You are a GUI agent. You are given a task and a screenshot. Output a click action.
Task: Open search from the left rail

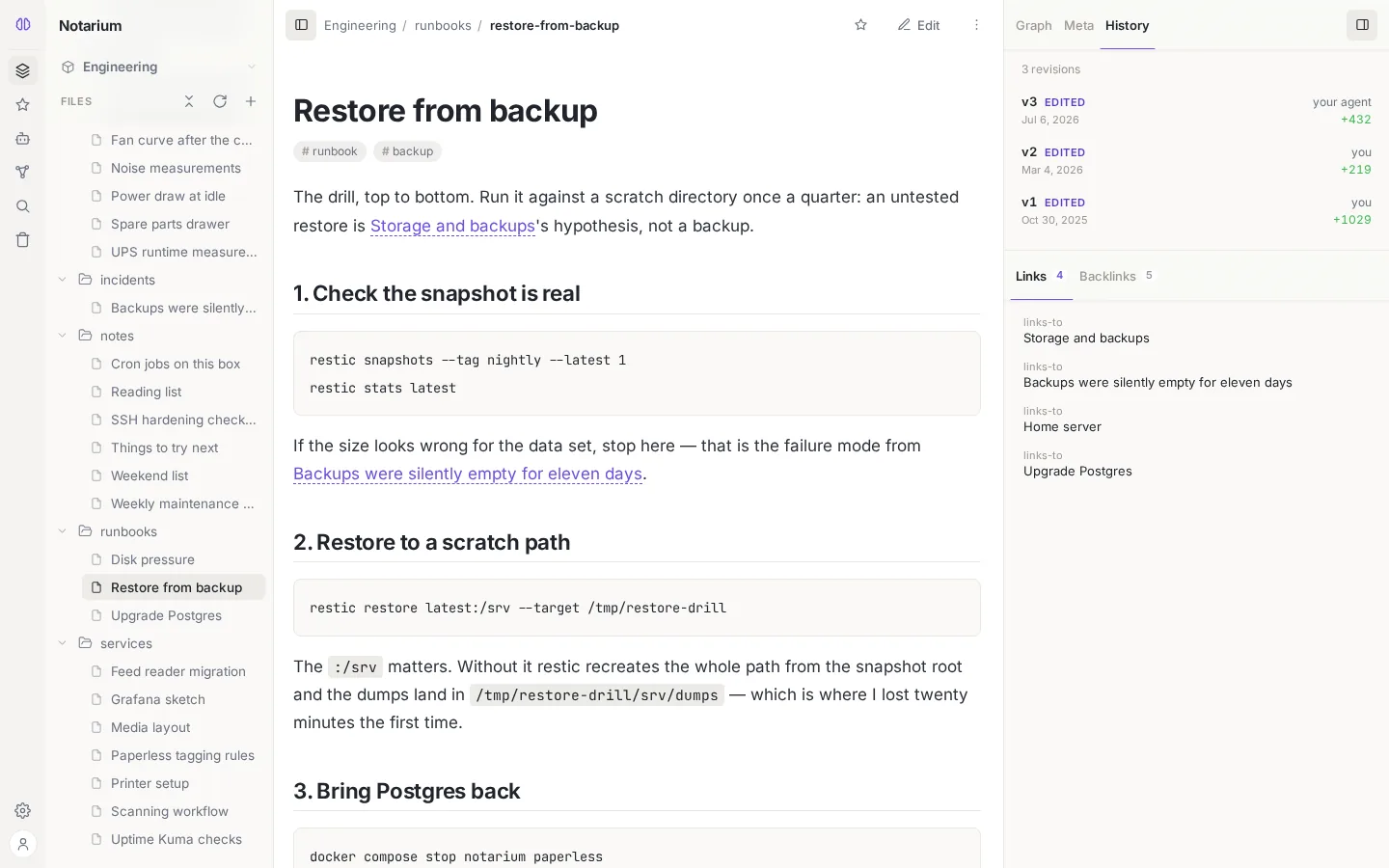pyautogui.click(x=23, y=206)
